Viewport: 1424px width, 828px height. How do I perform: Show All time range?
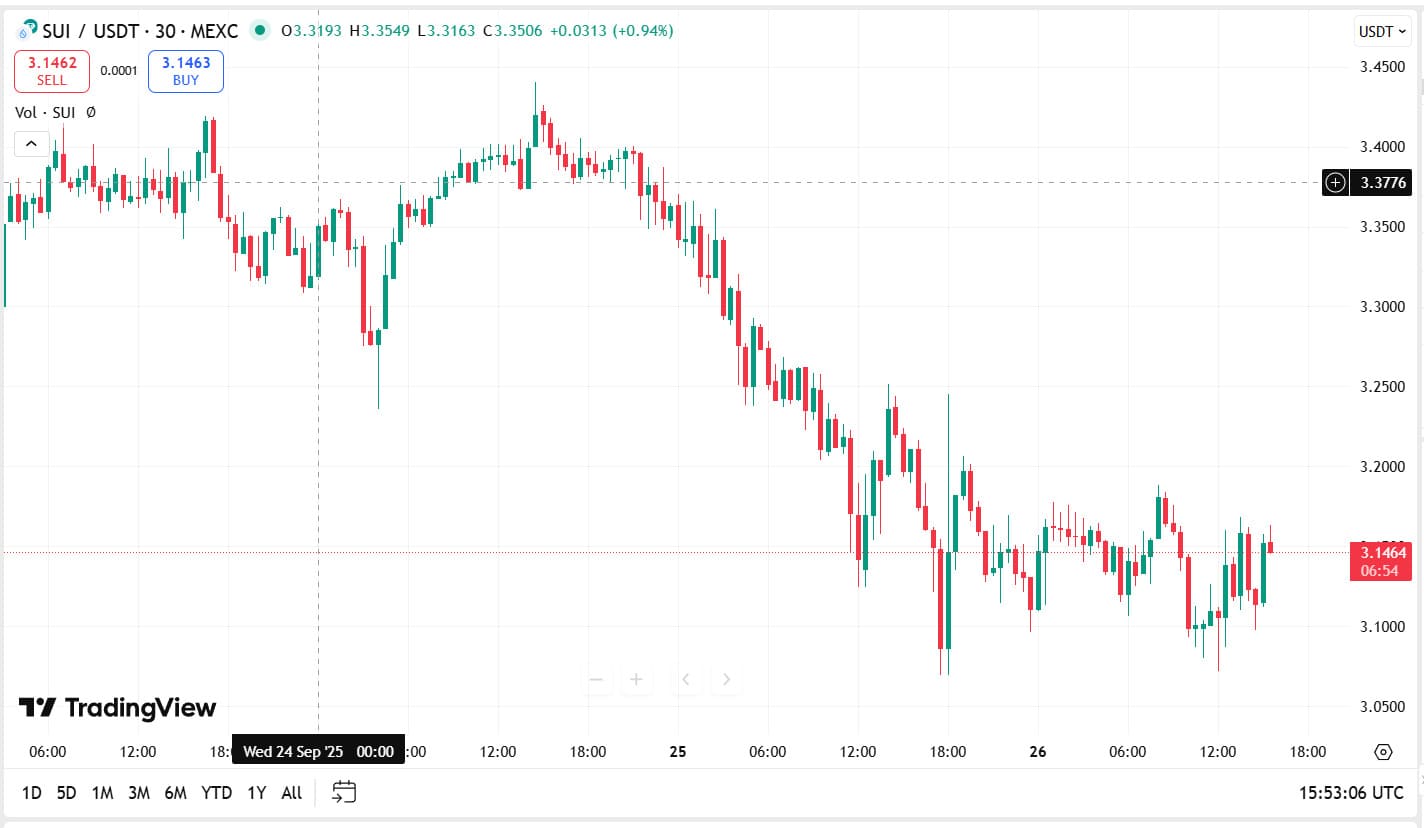coord(291,793)
